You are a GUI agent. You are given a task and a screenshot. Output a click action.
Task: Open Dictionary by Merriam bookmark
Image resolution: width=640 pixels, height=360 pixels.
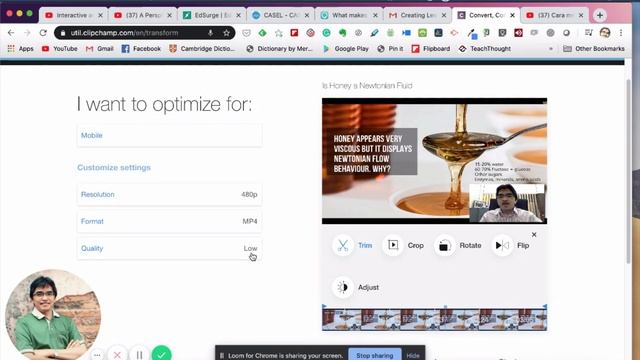pyautogui.click(x=279, y=49)
